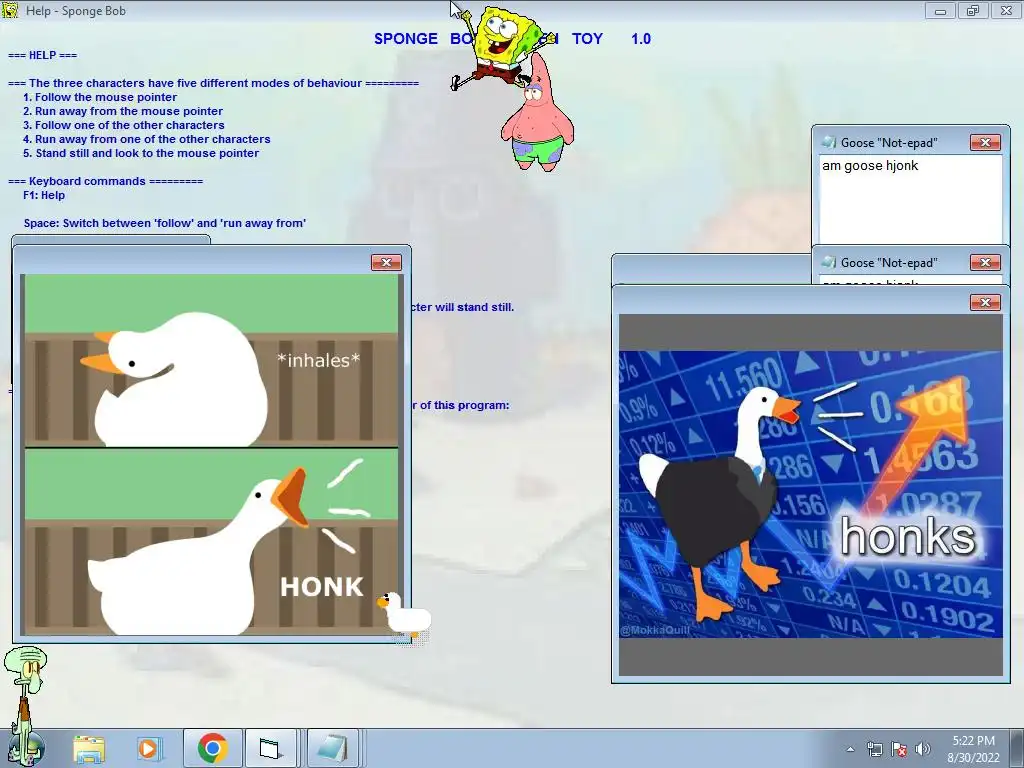Click "2. Run away from the mouse pointer"

123,112
